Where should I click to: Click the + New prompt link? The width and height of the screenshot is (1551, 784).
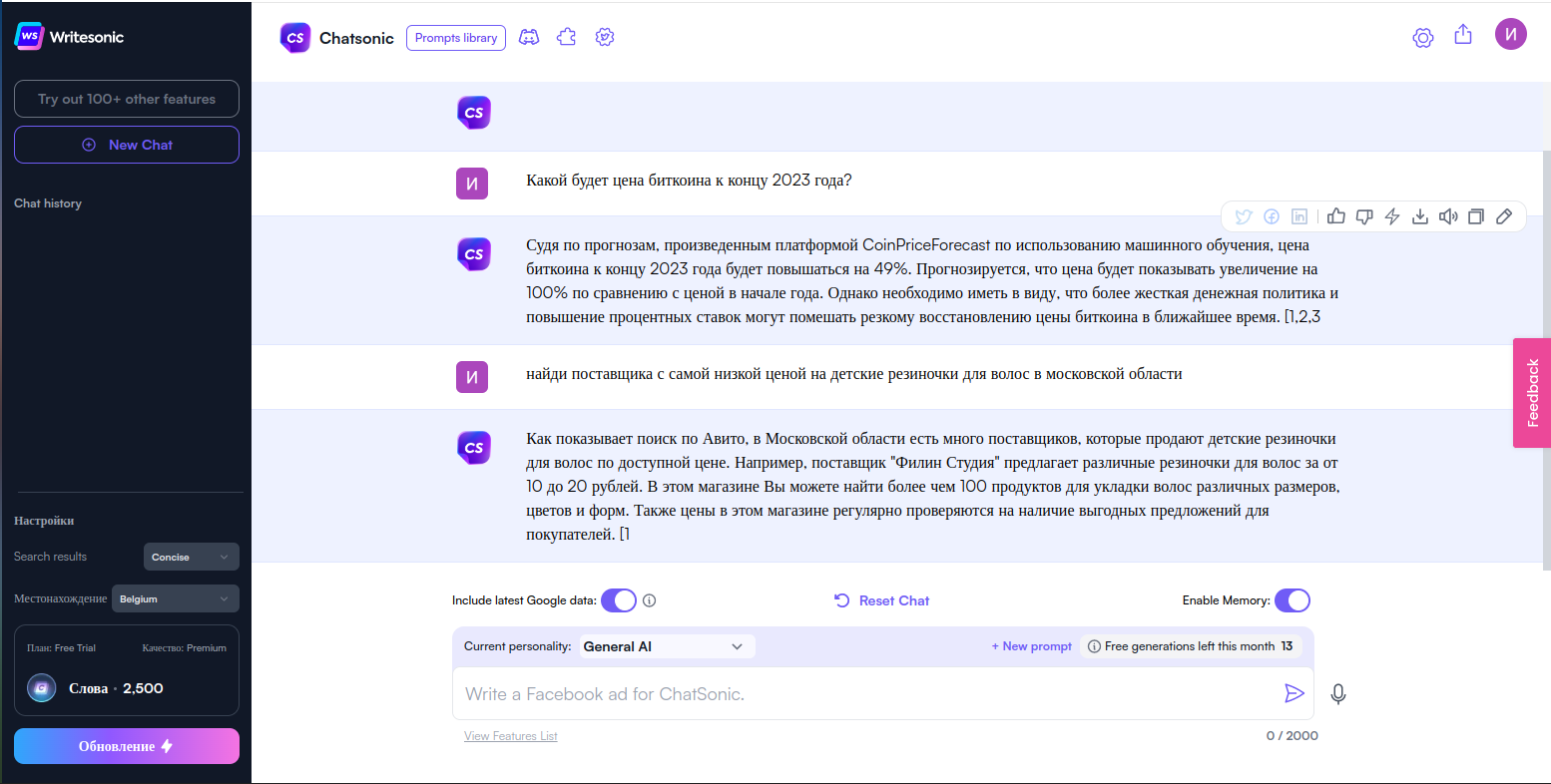pyautogui.click(x=1032, y=646)
